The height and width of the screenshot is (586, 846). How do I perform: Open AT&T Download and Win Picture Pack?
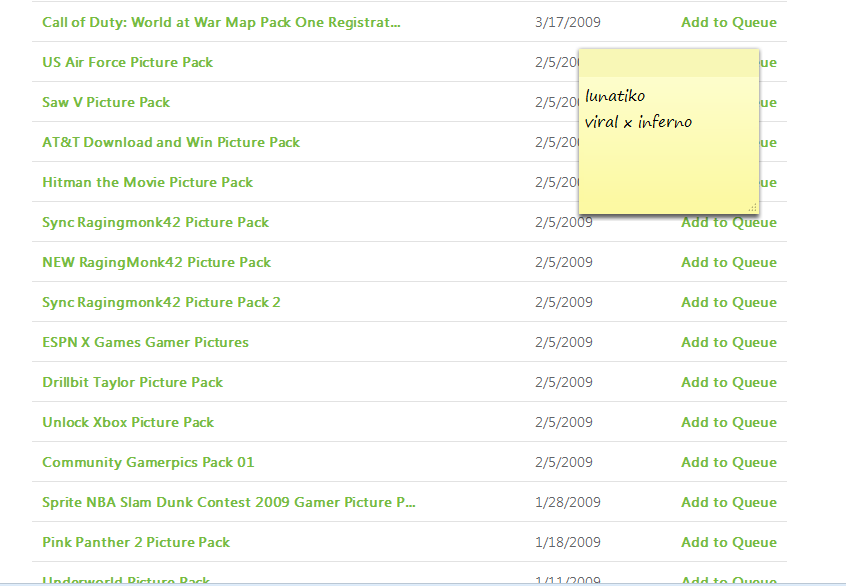pos(171,142)
